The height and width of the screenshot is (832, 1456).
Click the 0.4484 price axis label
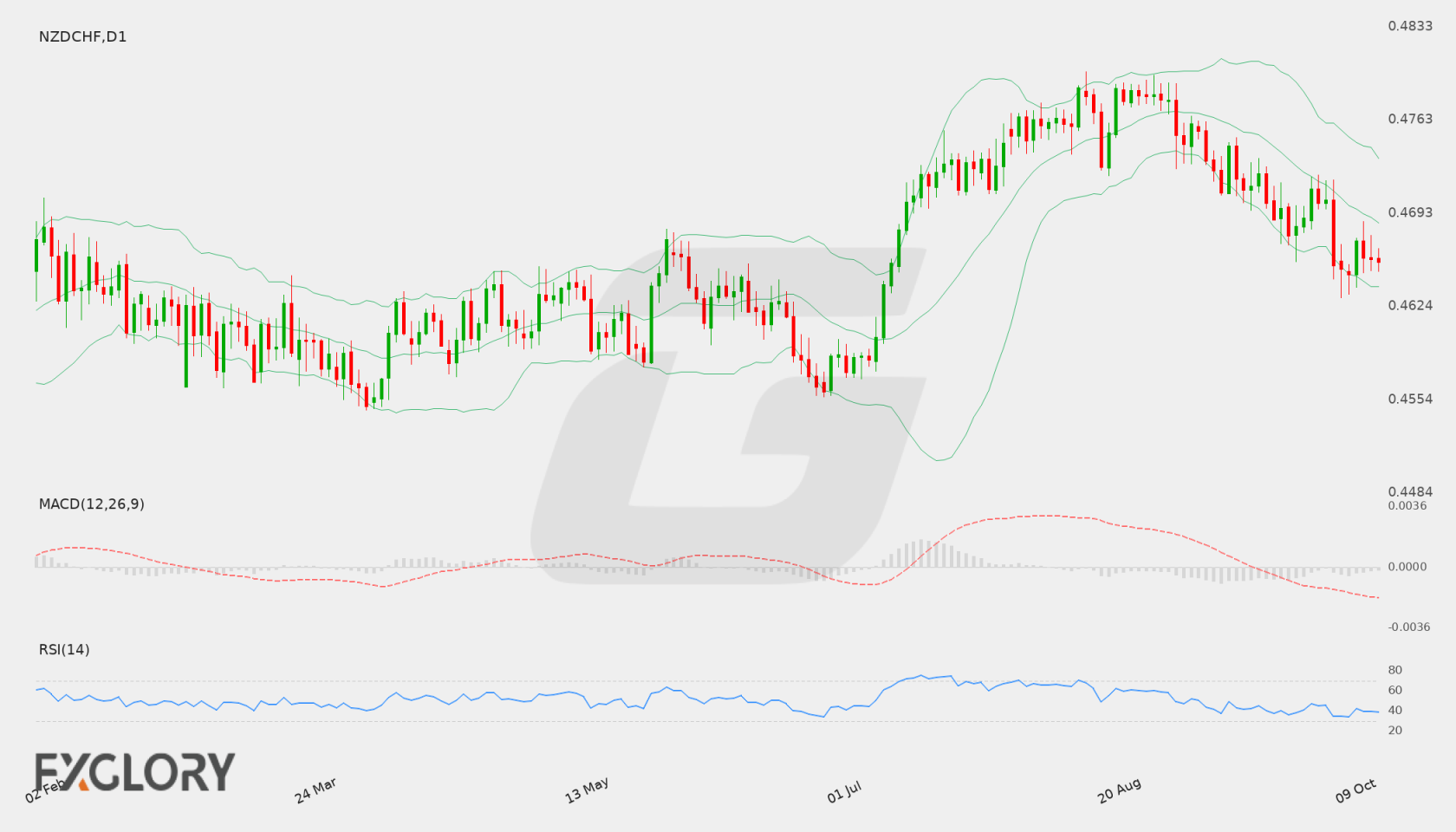coord(1410,491)
